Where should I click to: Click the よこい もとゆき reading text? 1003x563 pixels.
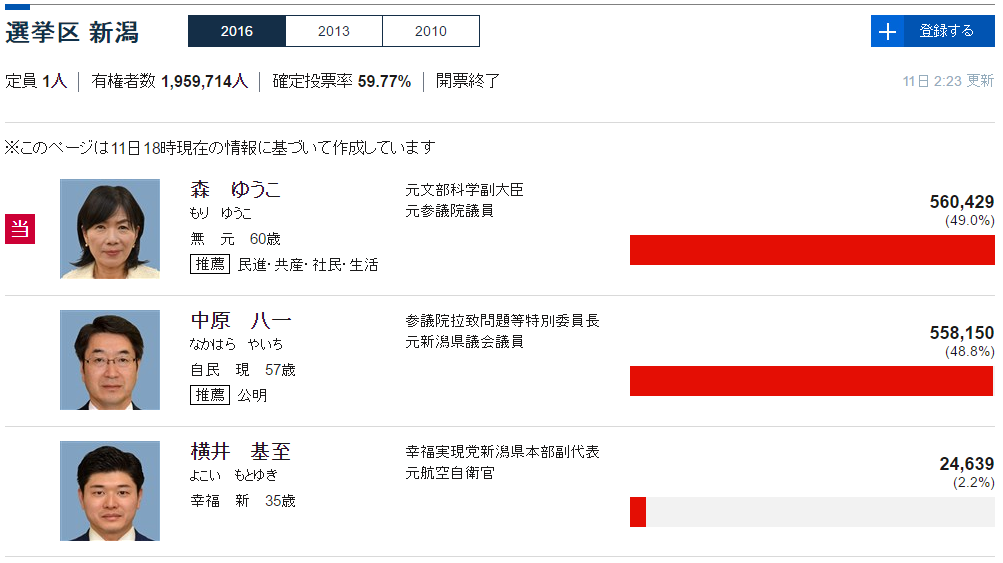(233, 475)
